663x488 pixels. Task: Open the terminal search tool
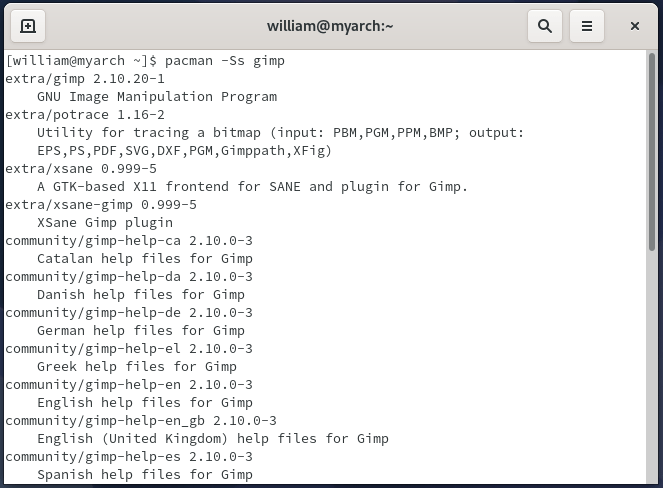click(x=545, y=26)
